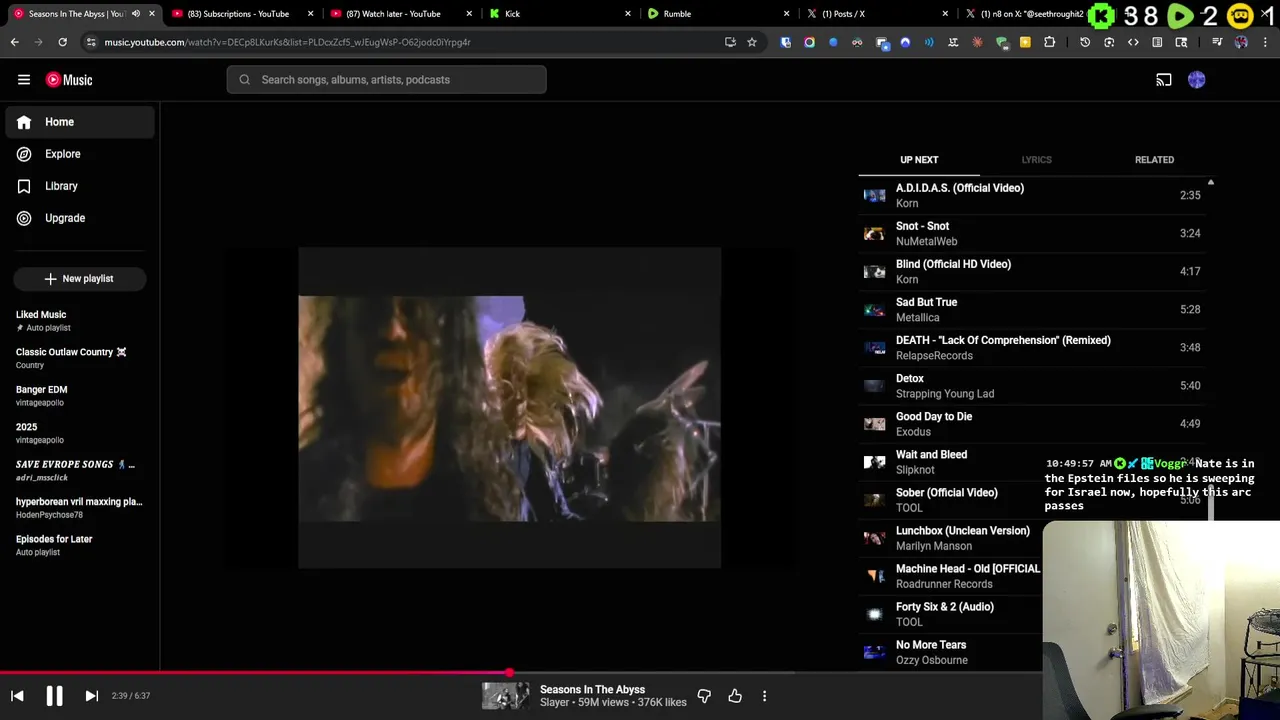Play Sad But True by Metallica

(x=1033, y=309)
